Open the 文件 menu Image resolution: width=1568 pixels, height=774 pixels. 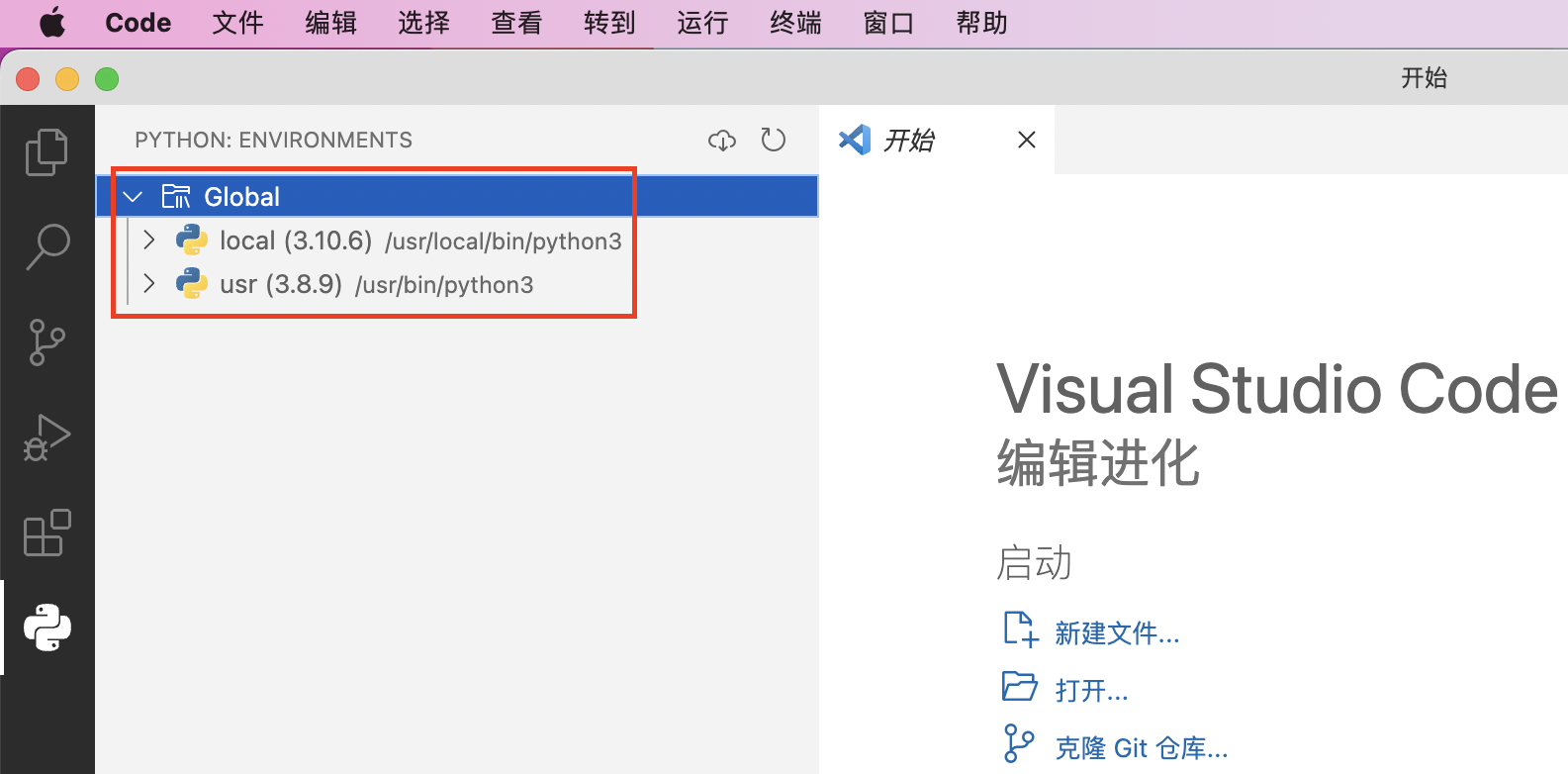click(x=237, y=23)
